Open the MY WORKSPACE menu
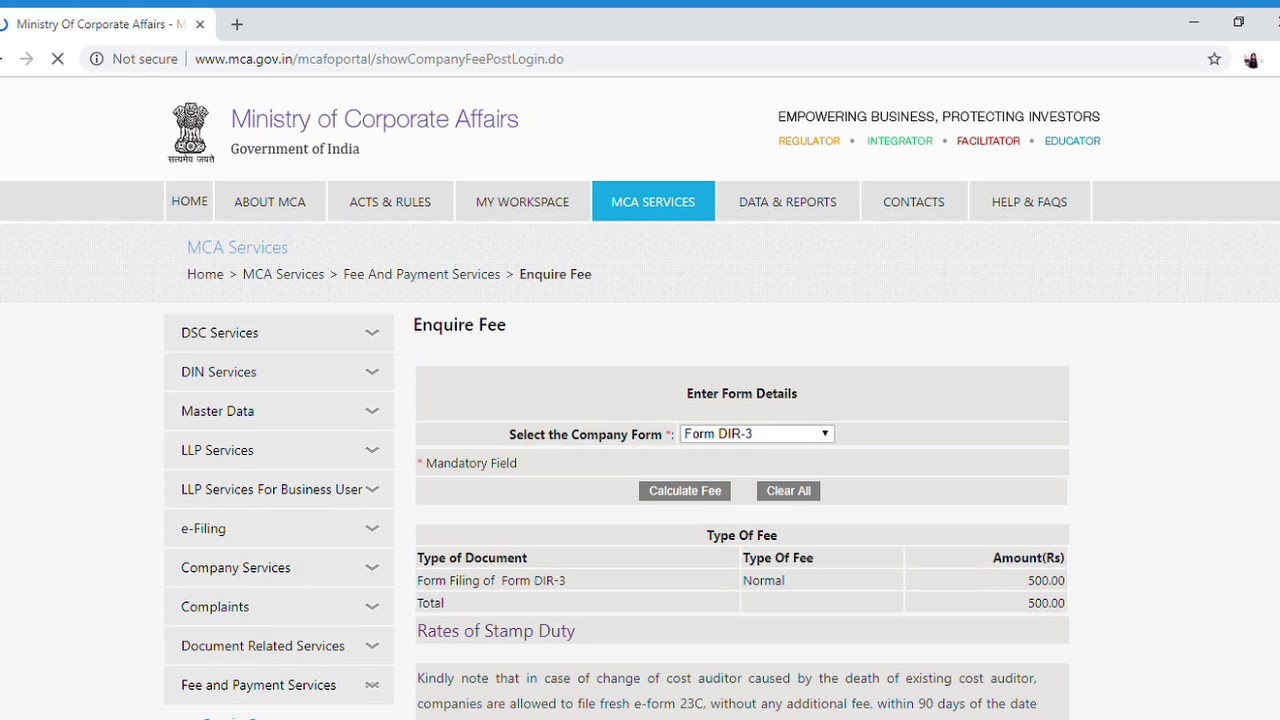 click(522, 201)
